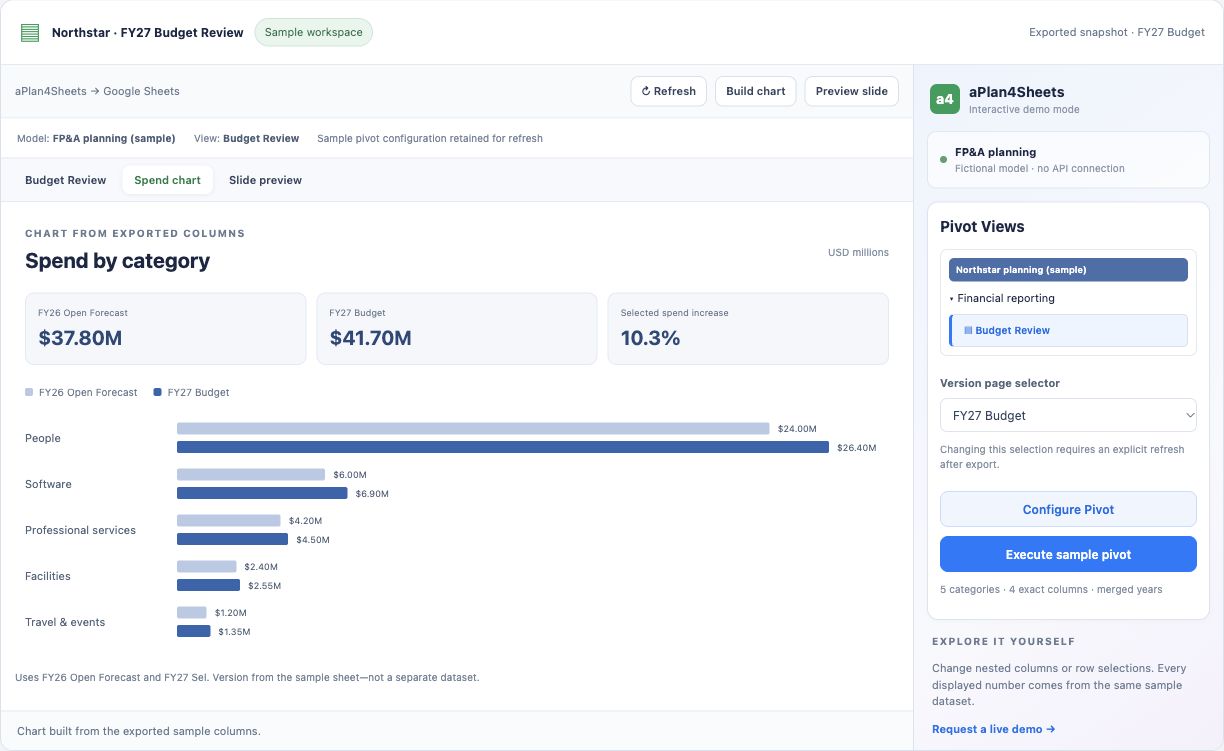Click the FY26 Open Forecast legend swatch
This screenshot has width=1224, height=751.
click(x=29, y=393)
